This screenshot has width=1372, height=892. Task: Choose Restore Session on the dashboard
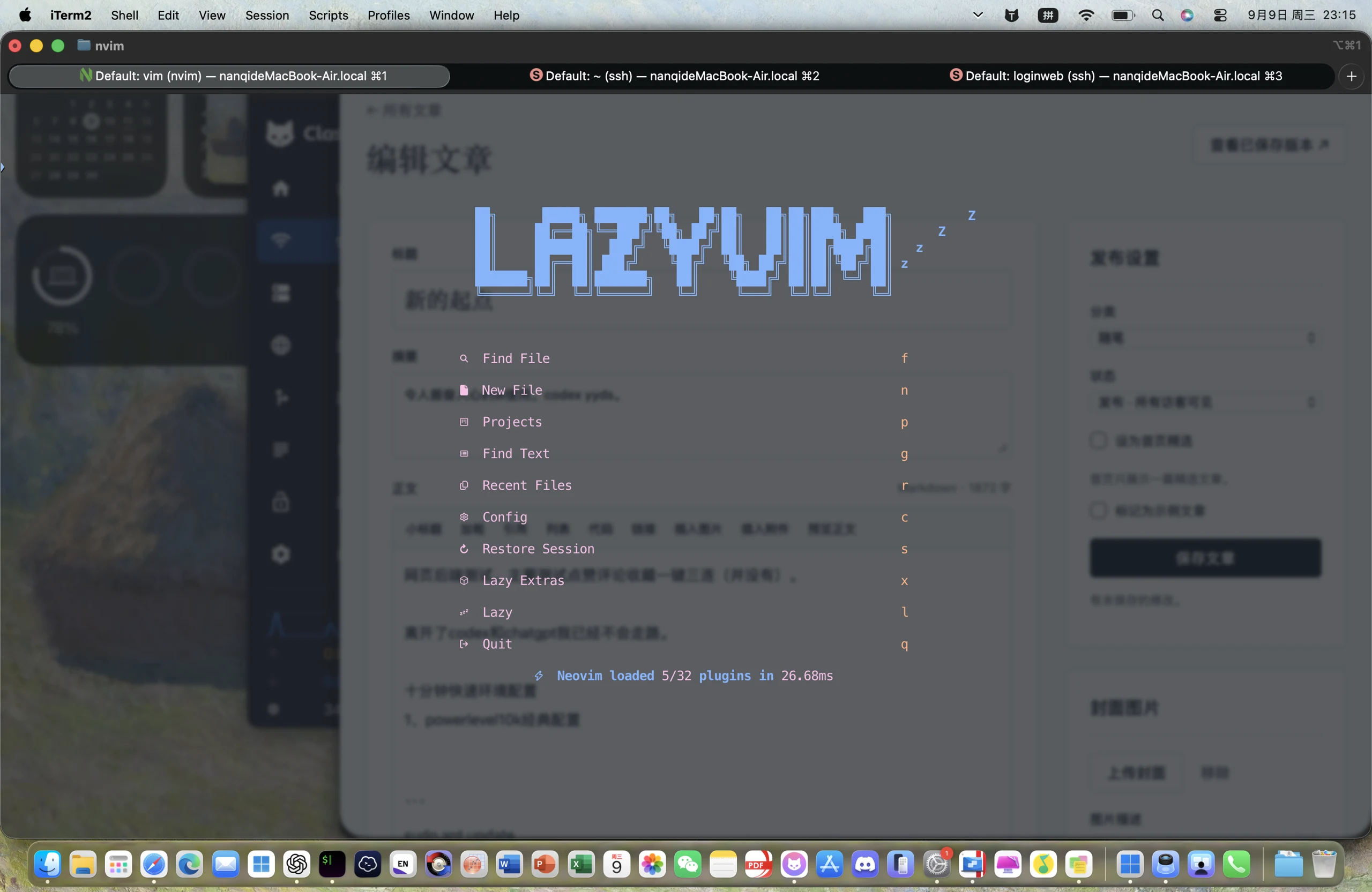click(x=683, y=549)
